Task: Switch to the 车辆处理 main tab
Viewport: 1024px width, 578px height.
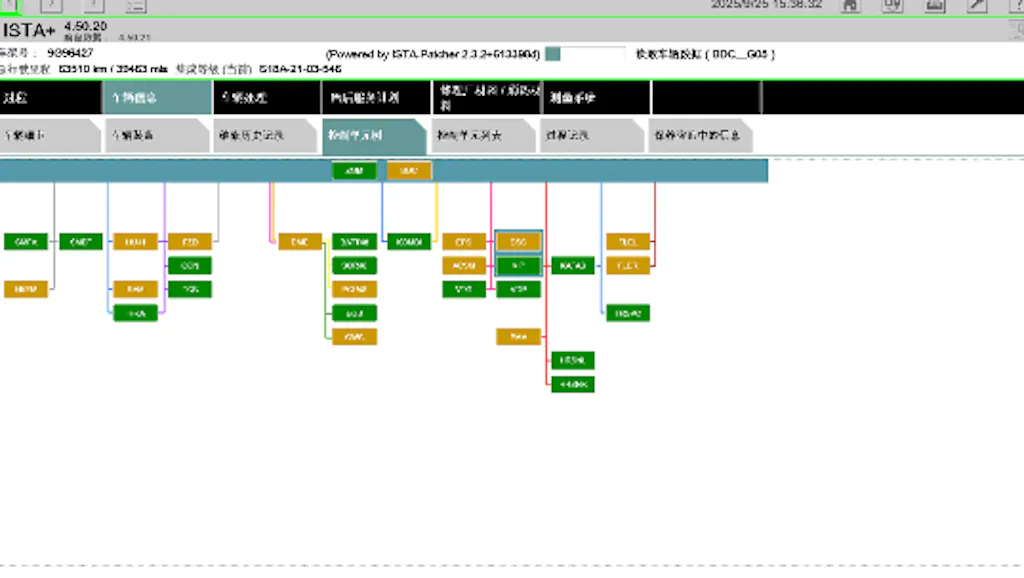Action: pos(266,98)
